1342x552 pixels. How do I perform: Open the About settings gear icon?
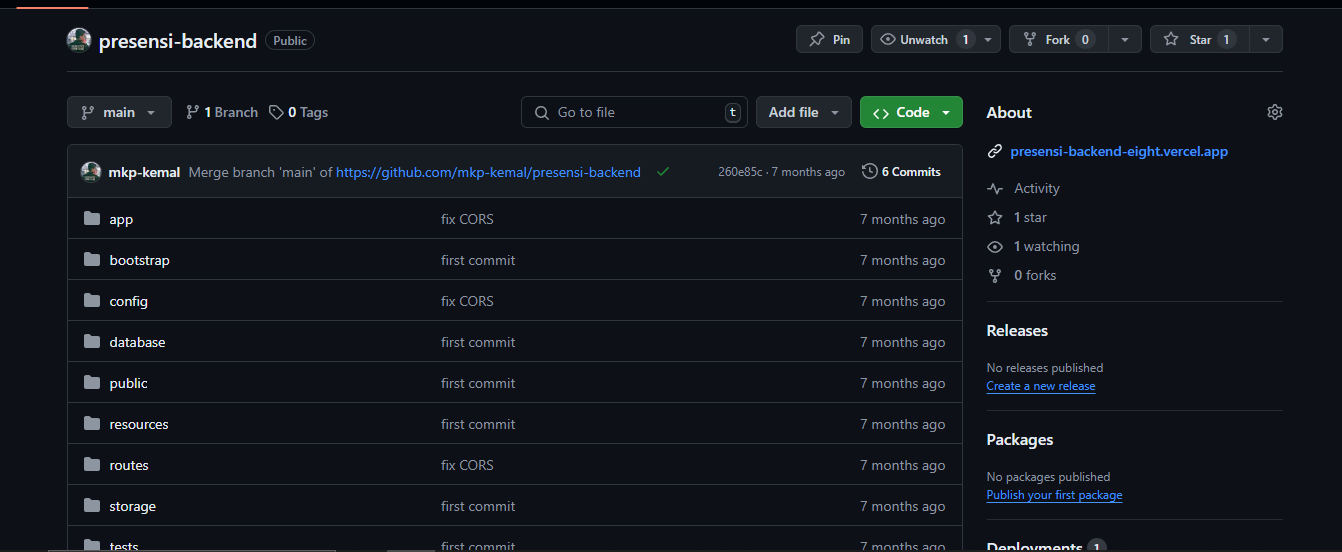pyautogui.click(x=1274, y=112)
